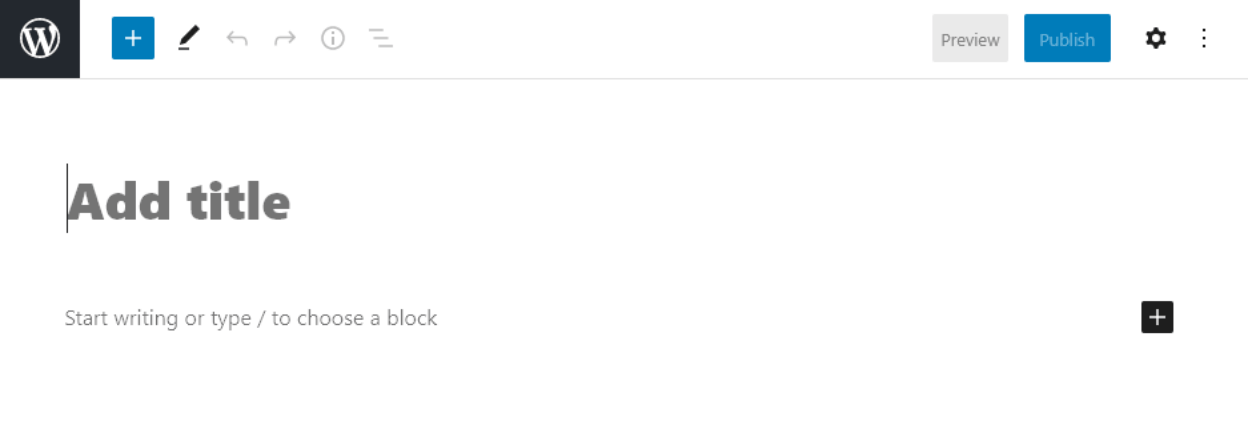The image size is (1256, 436).
Task: Click the WordPress logo to view posts
Action: point(40,39)
